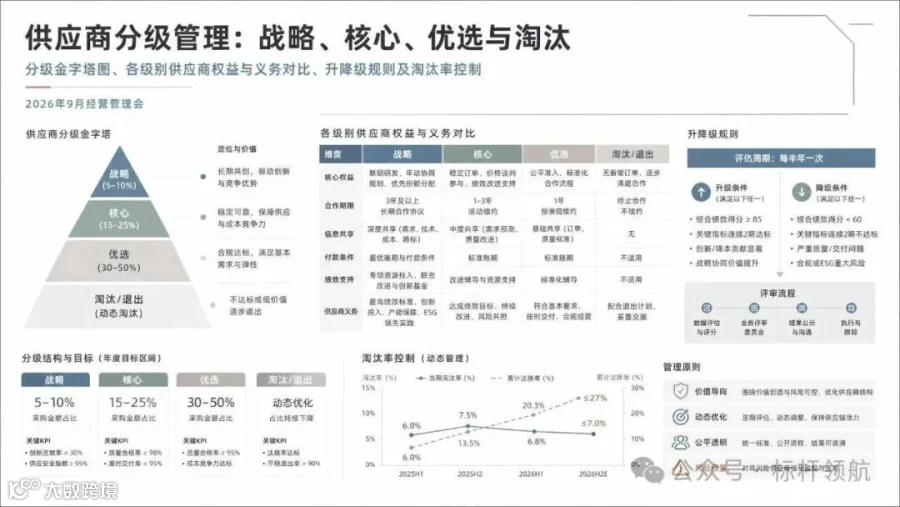This screenshot has width=900, height=507.
Task: Click the 合作期限 row label
Action: click(339, 206)
